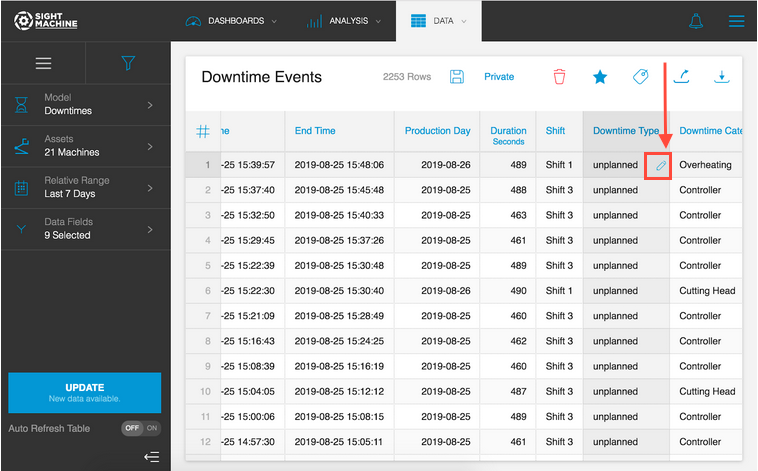Screen dimensions: 758x471
Task: Click the dashboards gauge icon
Action: 193,21
